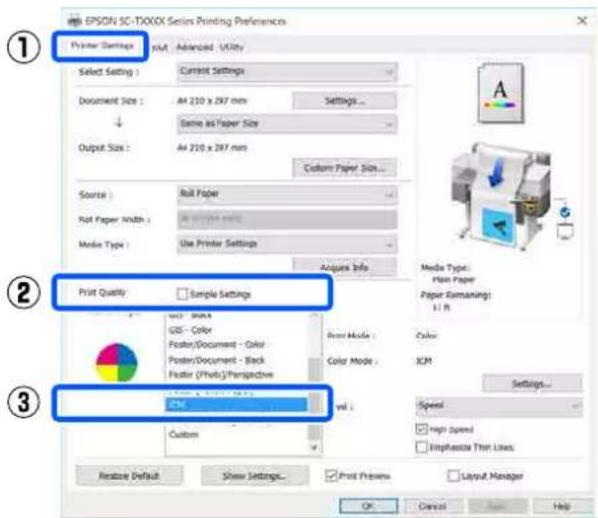Open the Printer Settings tab
Image resolution: width=598 pixels, height=518 pixels.
pos(102,46)
